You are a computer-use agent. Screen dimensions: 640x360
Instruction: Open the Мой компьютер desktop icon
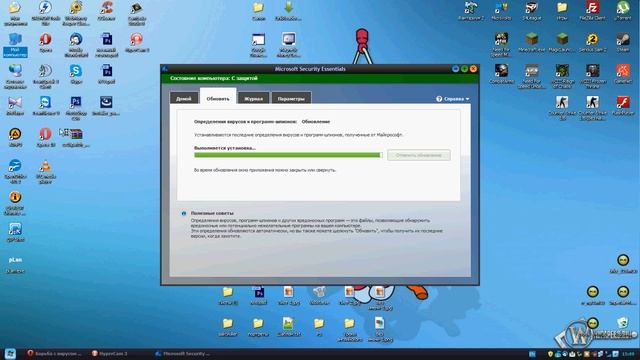(15, 44)
